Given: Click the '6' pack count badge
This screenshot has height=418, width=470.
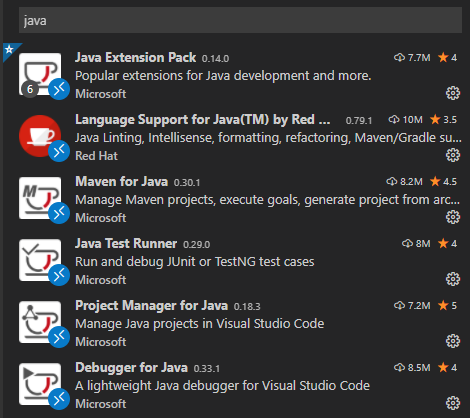Looking at the screenshot, I should coord(30,89).
